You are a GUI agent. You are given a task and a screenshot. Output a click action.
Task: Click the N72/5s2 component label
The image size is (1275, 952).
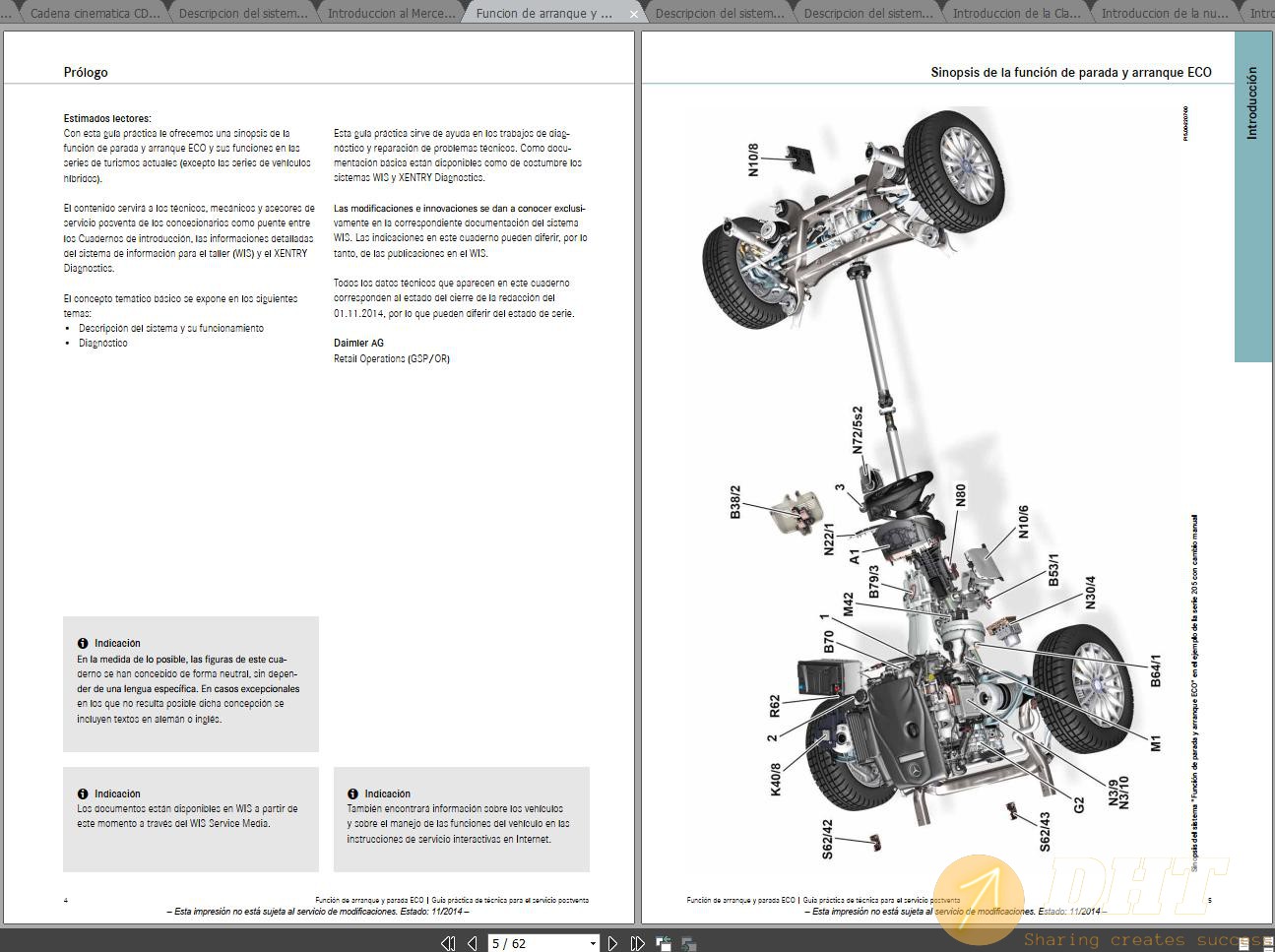(858, 430)
